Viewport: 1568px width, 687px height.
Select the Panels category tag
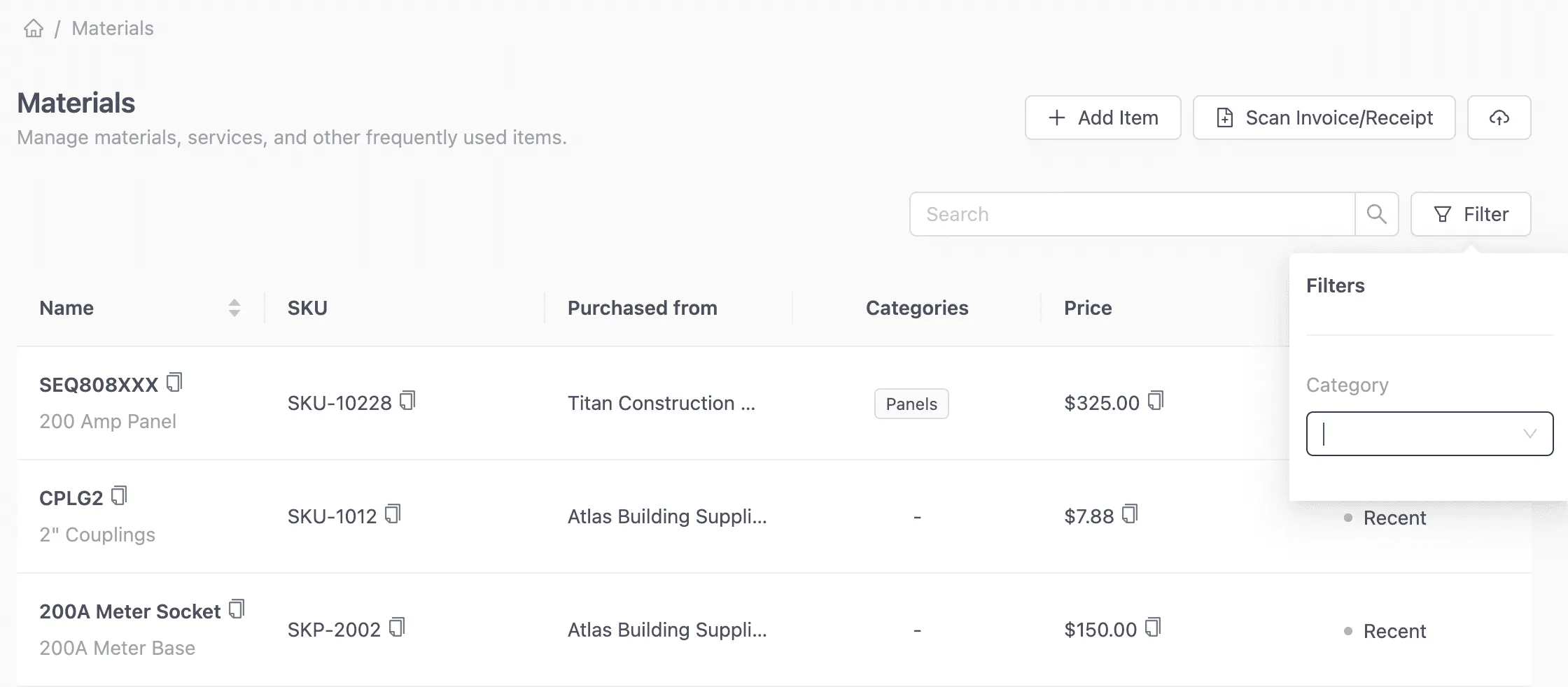click(x=911, y=404)
